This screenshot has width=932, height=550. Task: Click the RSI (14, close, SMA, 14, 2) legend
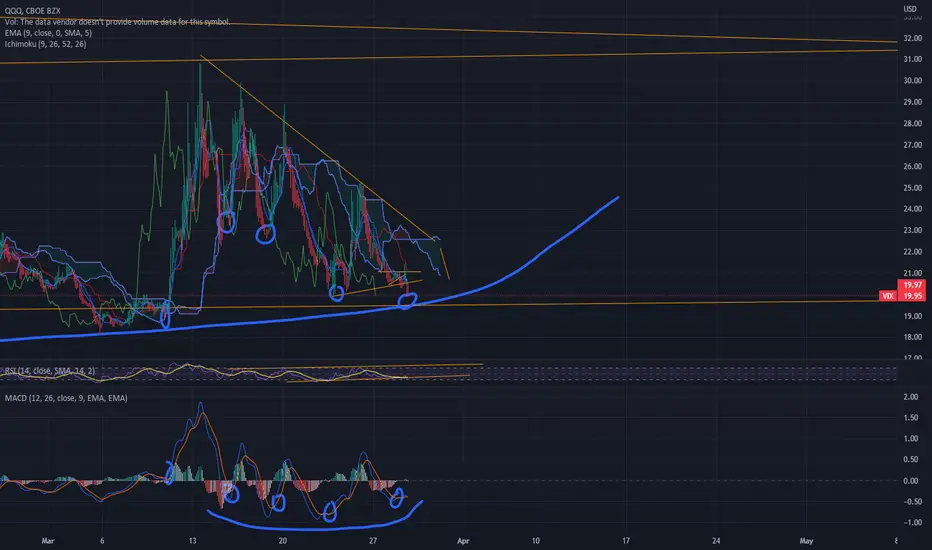coord(49,371)
